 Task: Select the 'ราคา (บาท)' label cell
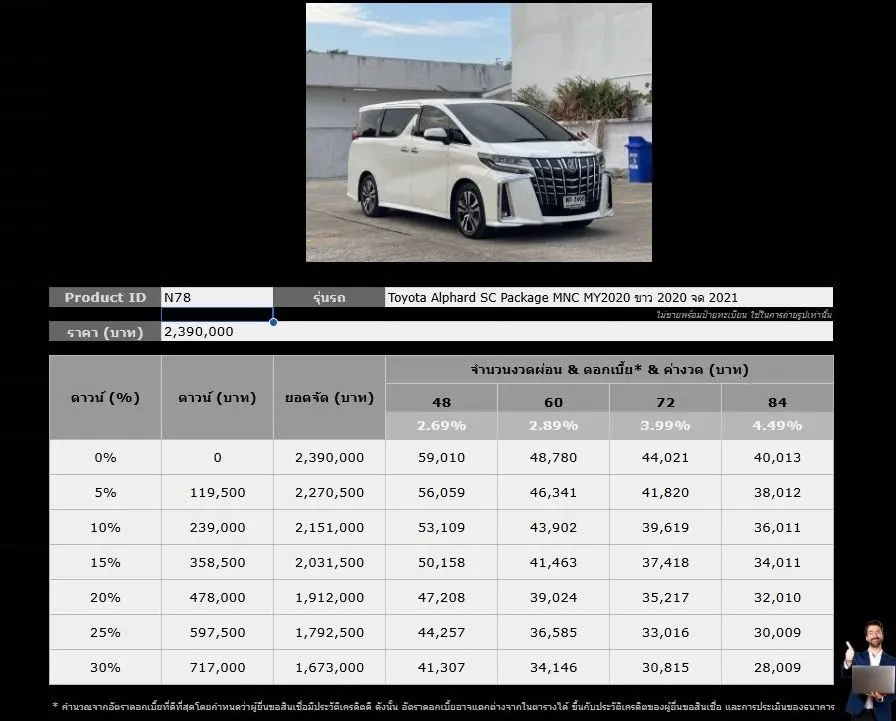[x=105, y=331]
